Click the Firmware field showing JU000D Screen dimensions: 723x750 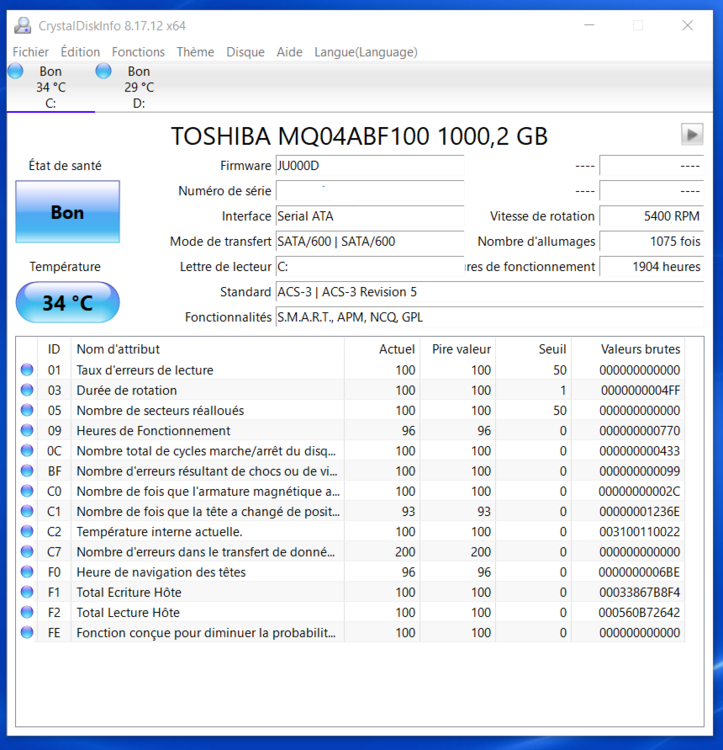[369, 166]
